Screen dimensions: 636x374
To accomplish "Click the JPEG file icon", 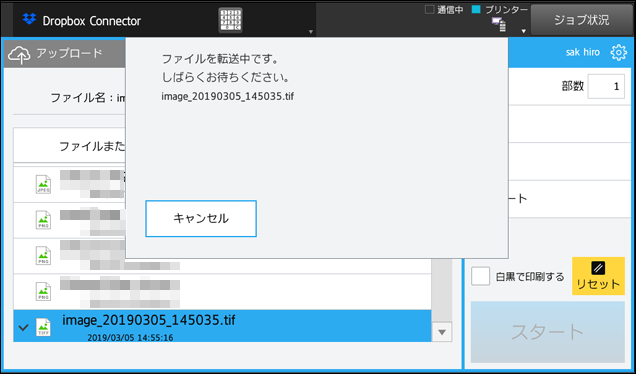I will (43, 184).
